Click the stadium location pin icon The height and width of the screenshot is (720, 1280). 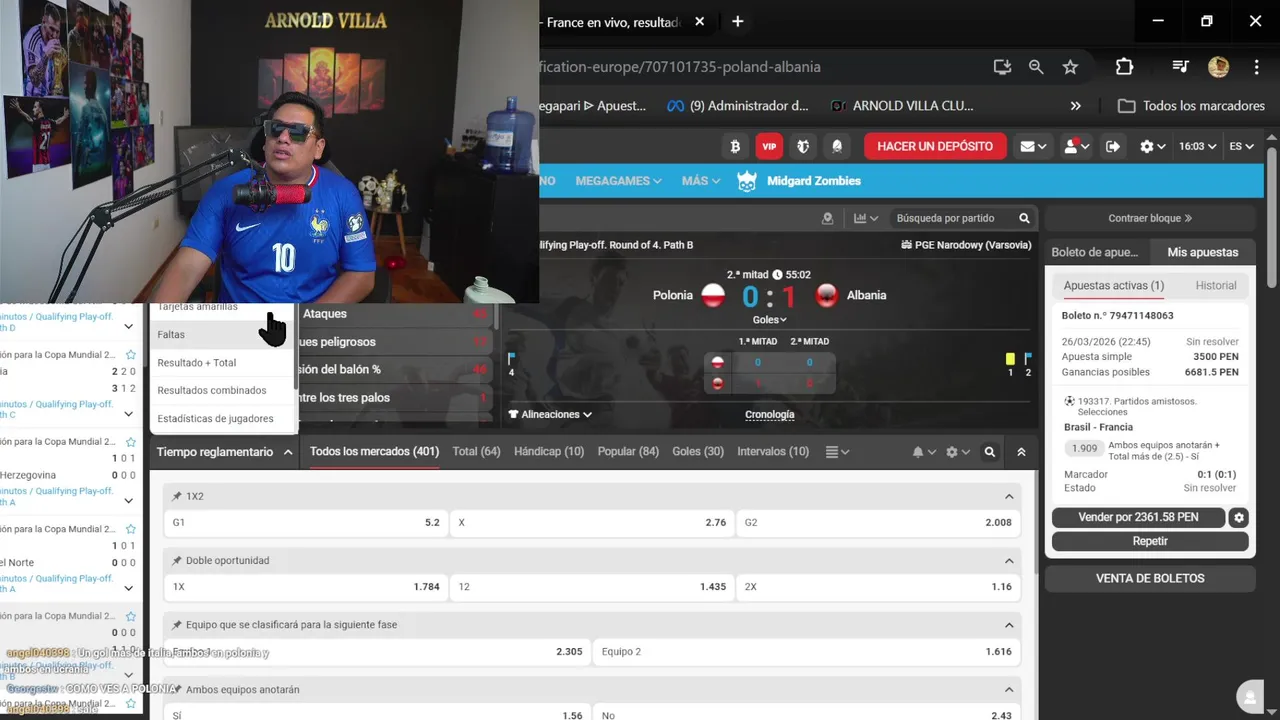[827, 218]
